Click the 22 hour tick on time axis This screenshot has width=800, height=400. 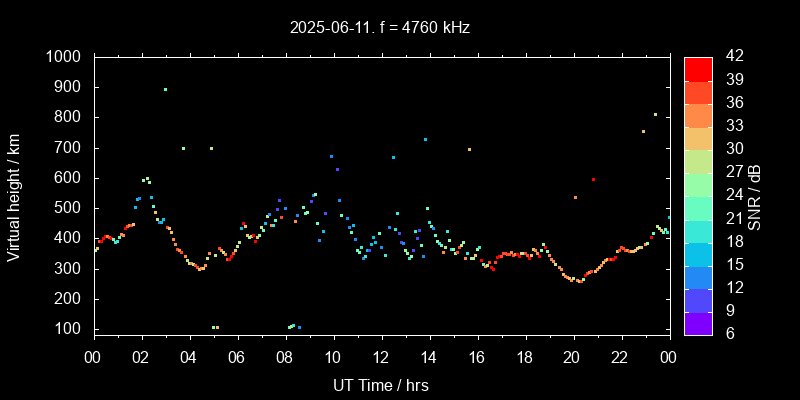pyautogui.click(x=620, y=357)
